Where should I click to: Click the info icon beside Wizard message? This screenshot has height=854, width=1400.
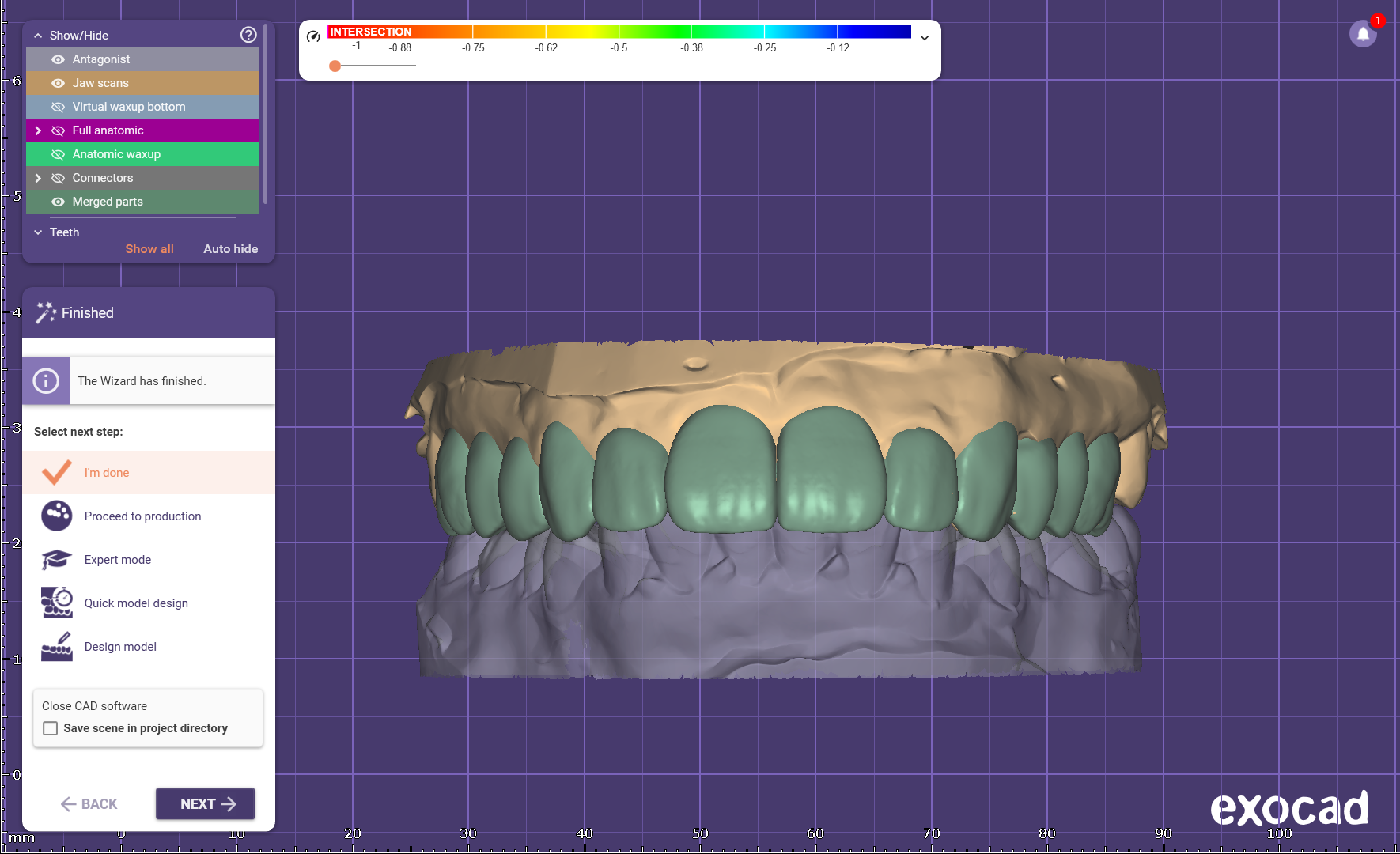pos(46,381)
